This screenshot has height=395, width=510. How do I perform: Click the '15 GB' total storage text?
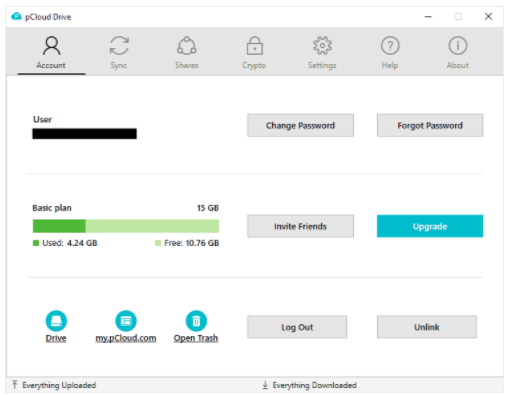pos(208,208)
